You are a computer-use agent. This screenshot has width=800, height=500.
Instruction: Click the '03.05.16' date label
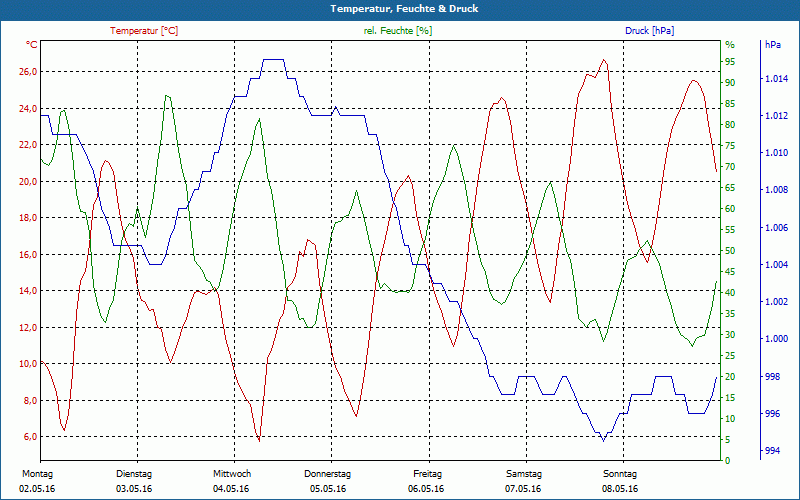click(x=134, y=489)
